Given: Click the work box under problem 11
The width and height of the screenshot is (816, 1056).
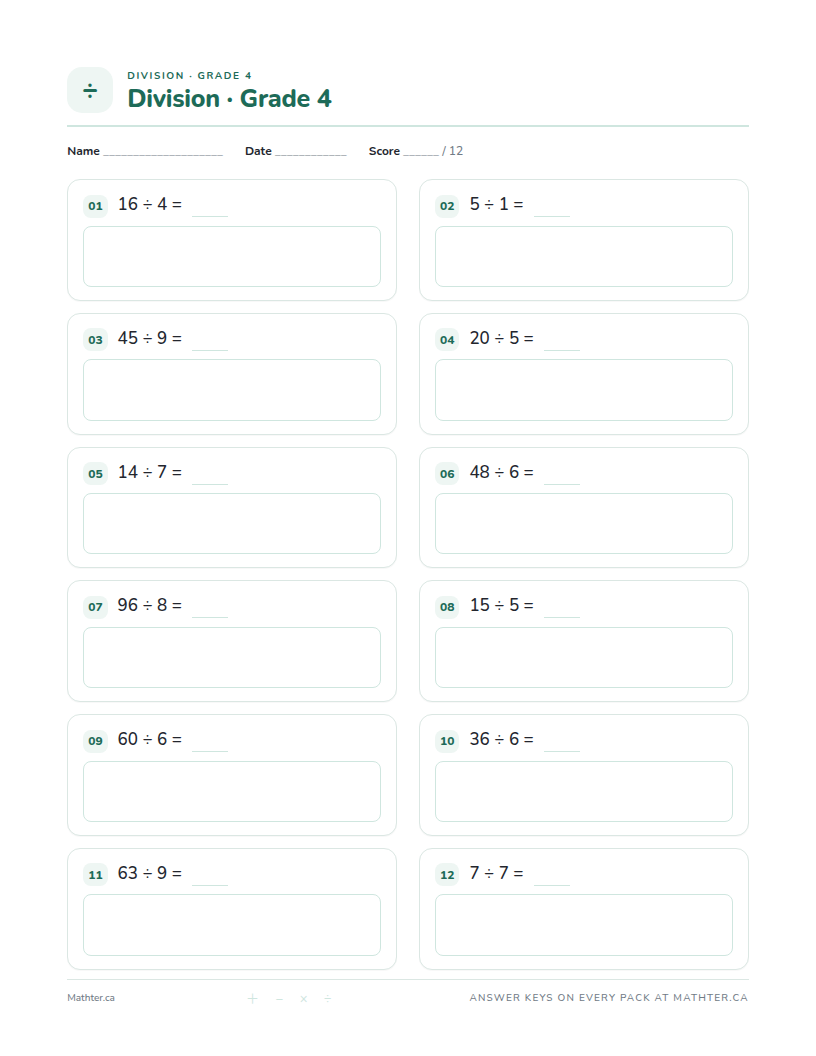Looking at the screenshot, I should click(x=232, y=925).
